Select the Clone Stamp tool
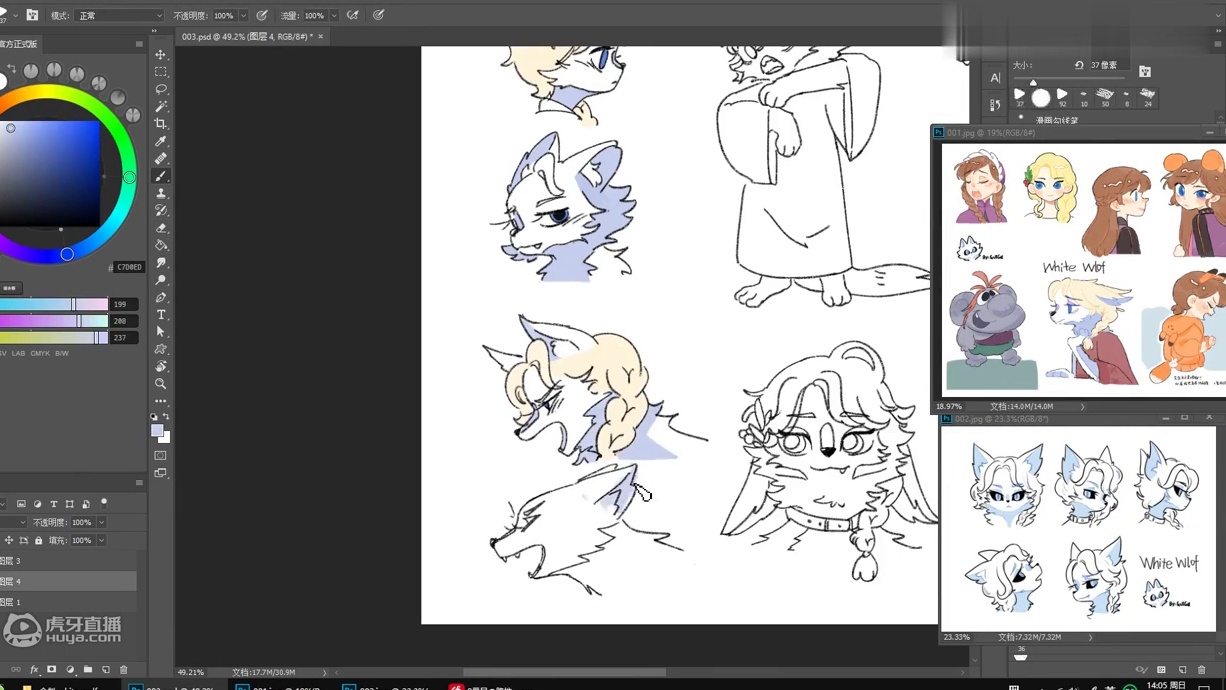The width and height of the screenshot is (1226, 690). point(161,193)
